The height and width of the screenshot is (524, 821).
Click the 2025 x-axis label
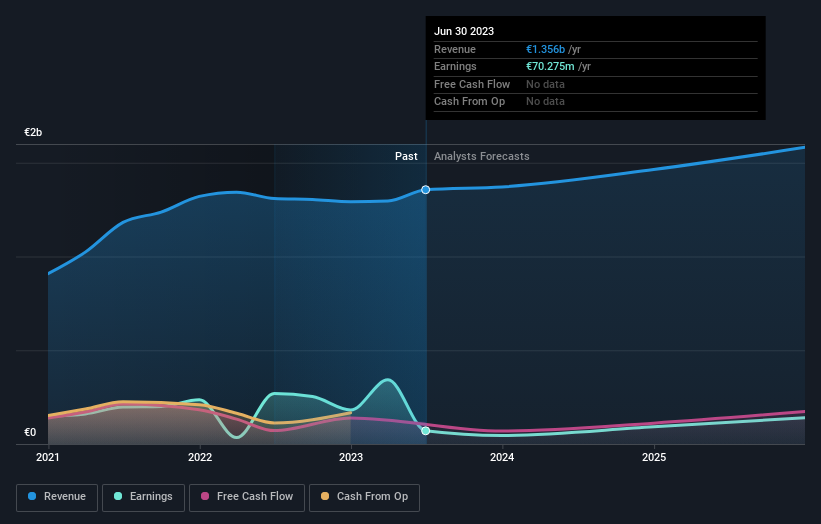point(654,458)
